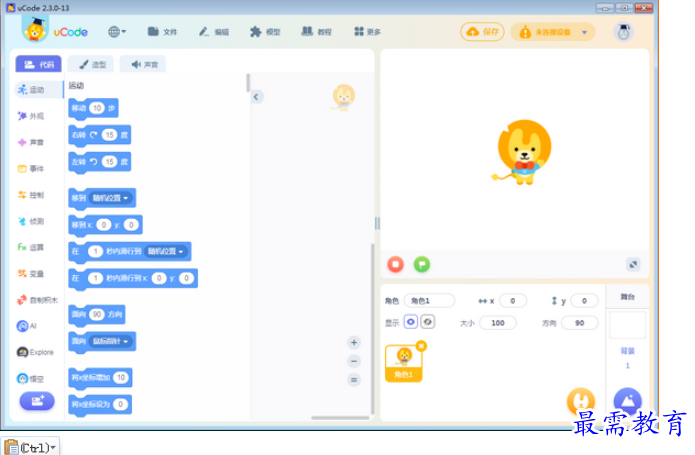The image size is (695, 455).
Task: Click the user avatar icon
Action: [623, 32]
